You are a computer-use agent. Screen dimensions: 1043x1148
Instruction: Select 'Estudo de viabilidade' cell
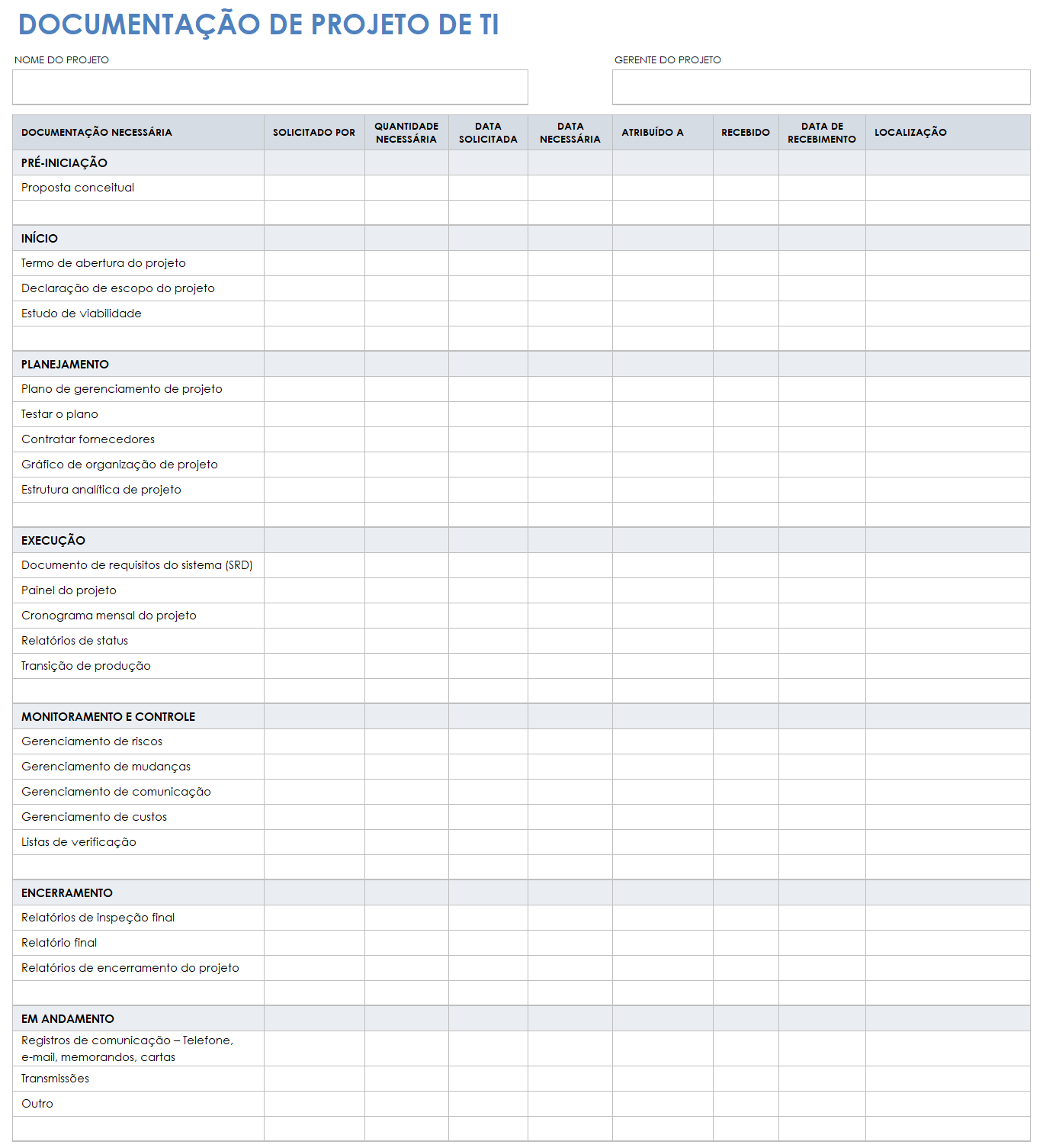[139, 314]
